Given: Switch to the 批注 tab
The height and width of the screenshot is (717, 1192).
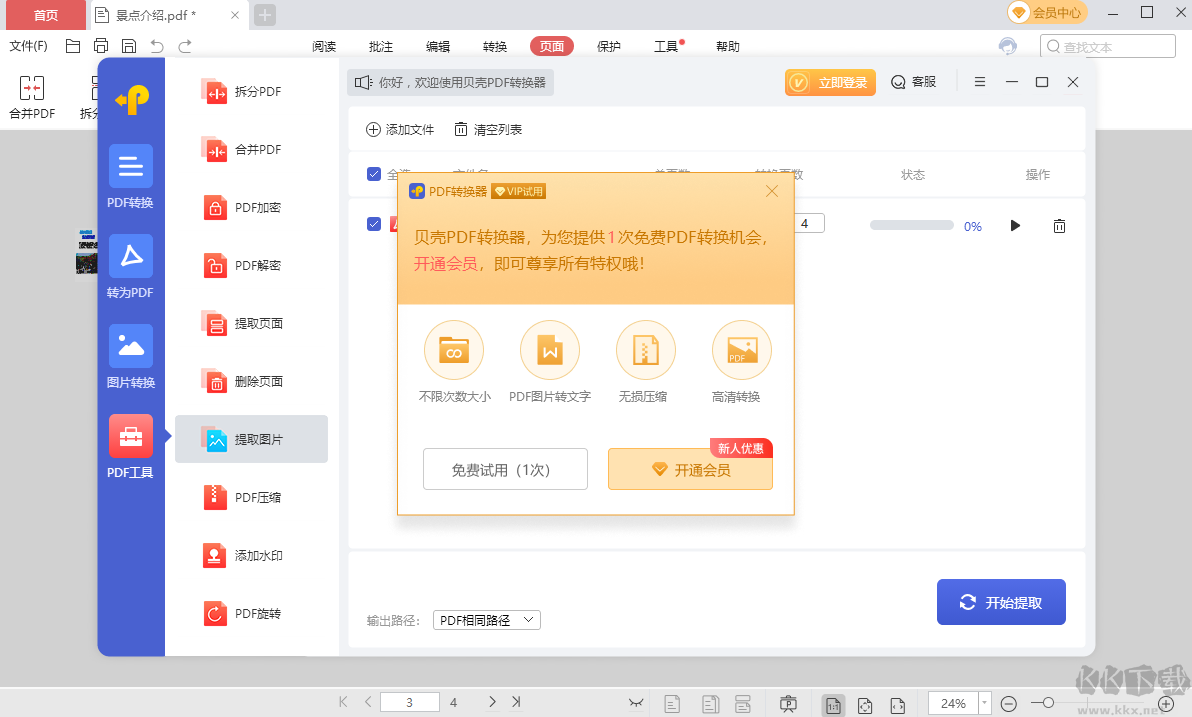Looking at the screenshot, I should pos(381,46).
